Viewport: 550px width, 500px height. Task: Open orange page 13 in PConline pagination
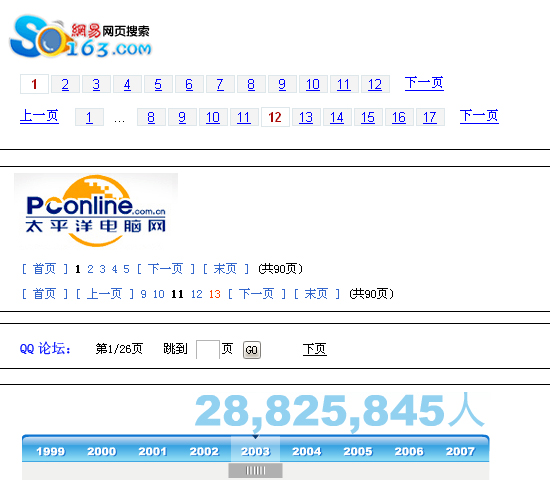tap(215, 294)
